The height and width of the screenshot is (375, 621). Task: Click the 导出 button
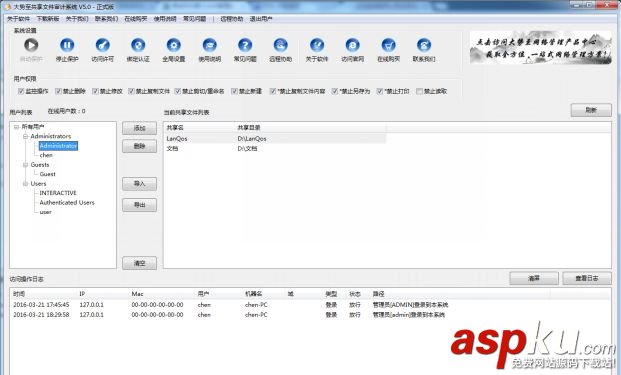pos(139,205)
